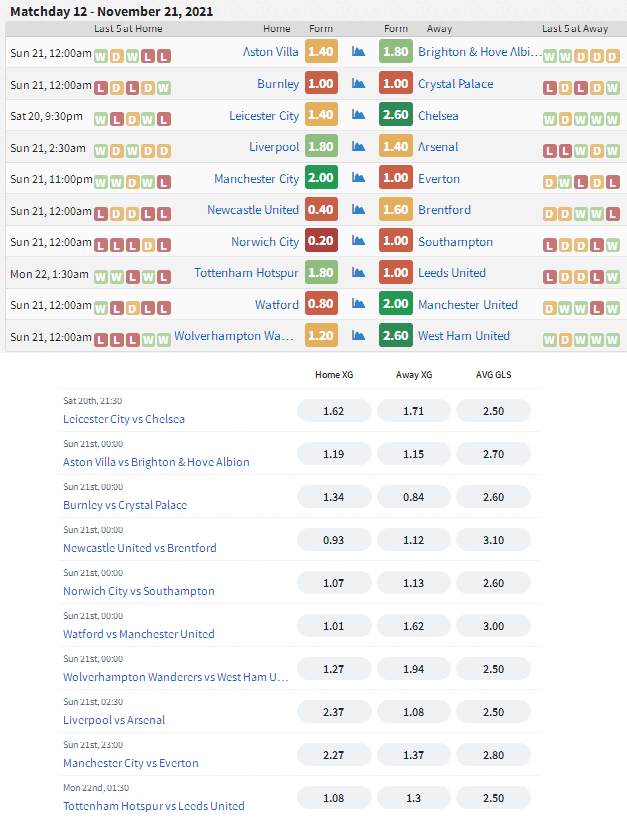Click Newcastle United in fixtures table
627x820 pixels.
253,210
